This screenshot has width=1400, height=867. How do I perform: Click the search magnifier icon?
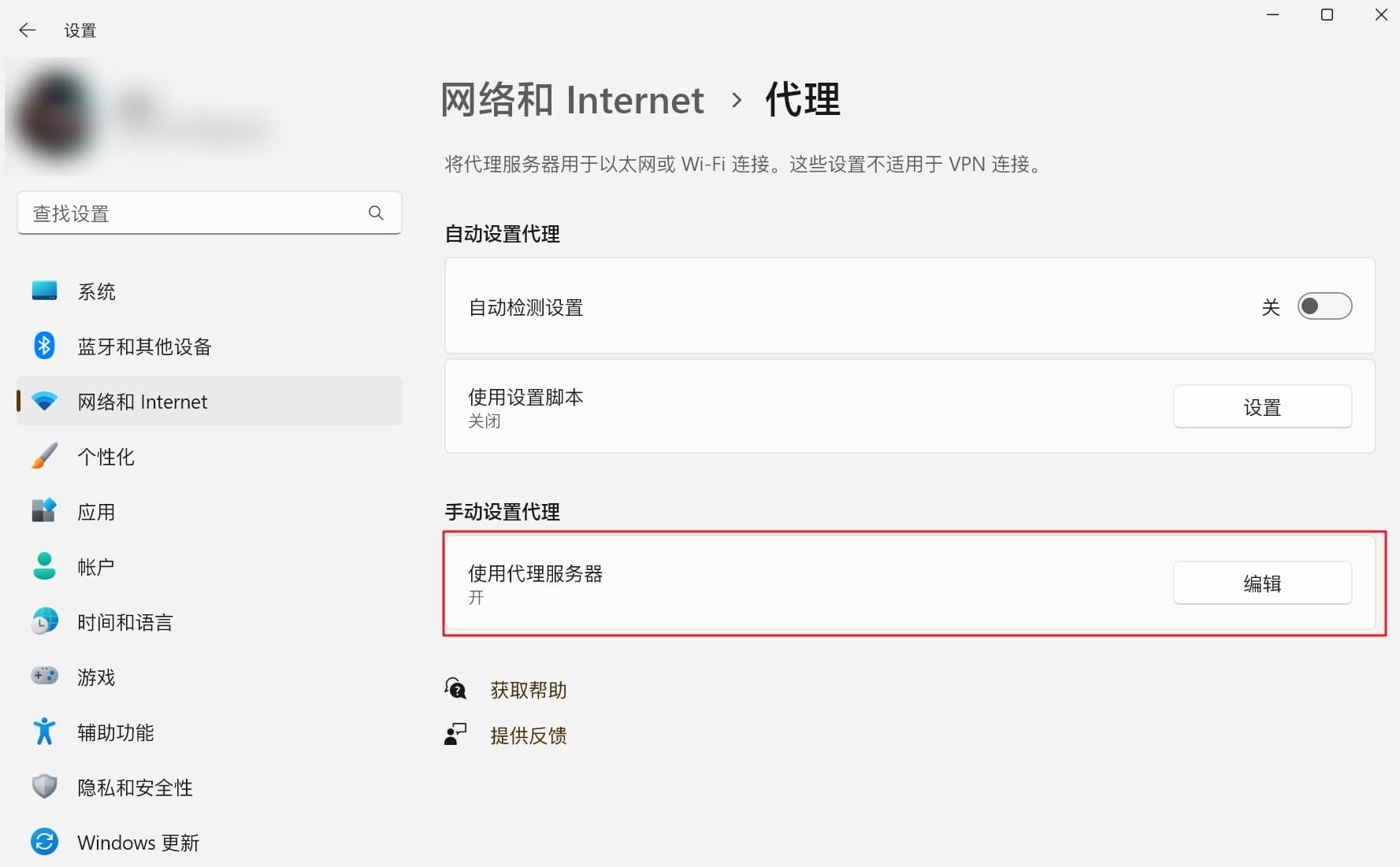point(376,213)
